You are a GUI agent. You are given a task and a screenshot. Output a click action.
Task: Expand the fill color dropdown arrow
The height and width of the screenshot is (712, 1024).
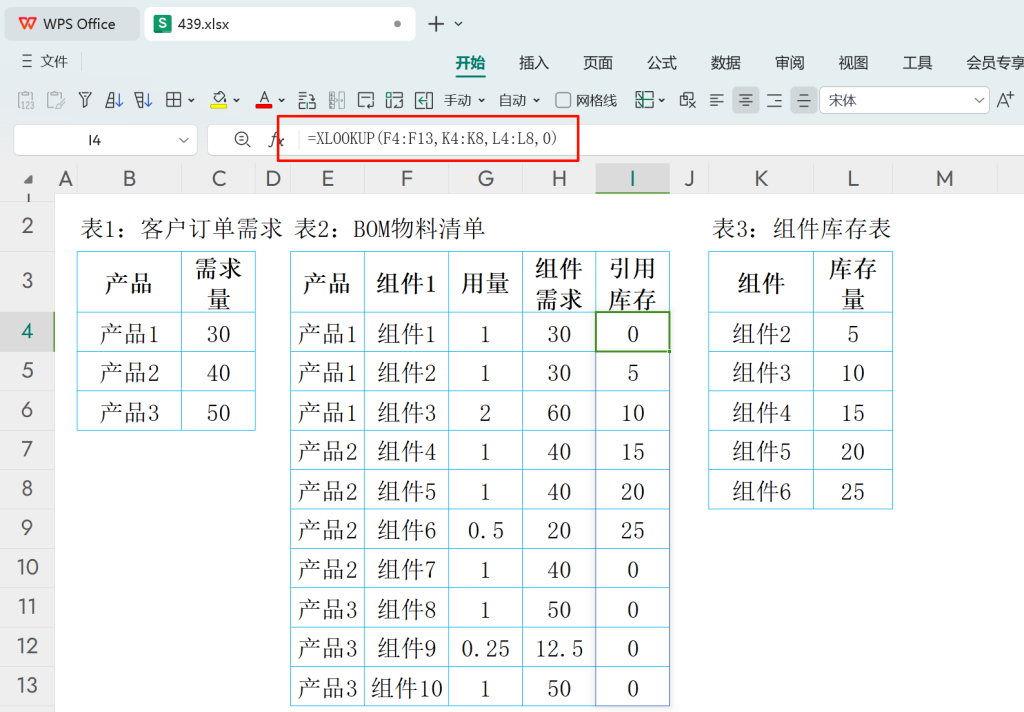coord(236,101)
